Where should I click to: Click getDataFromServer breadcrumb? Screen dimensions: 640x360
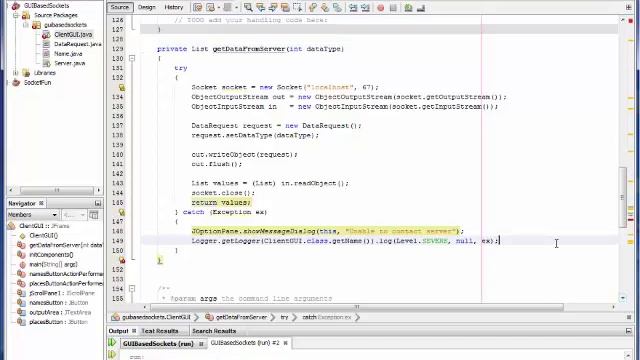point(241,317)
